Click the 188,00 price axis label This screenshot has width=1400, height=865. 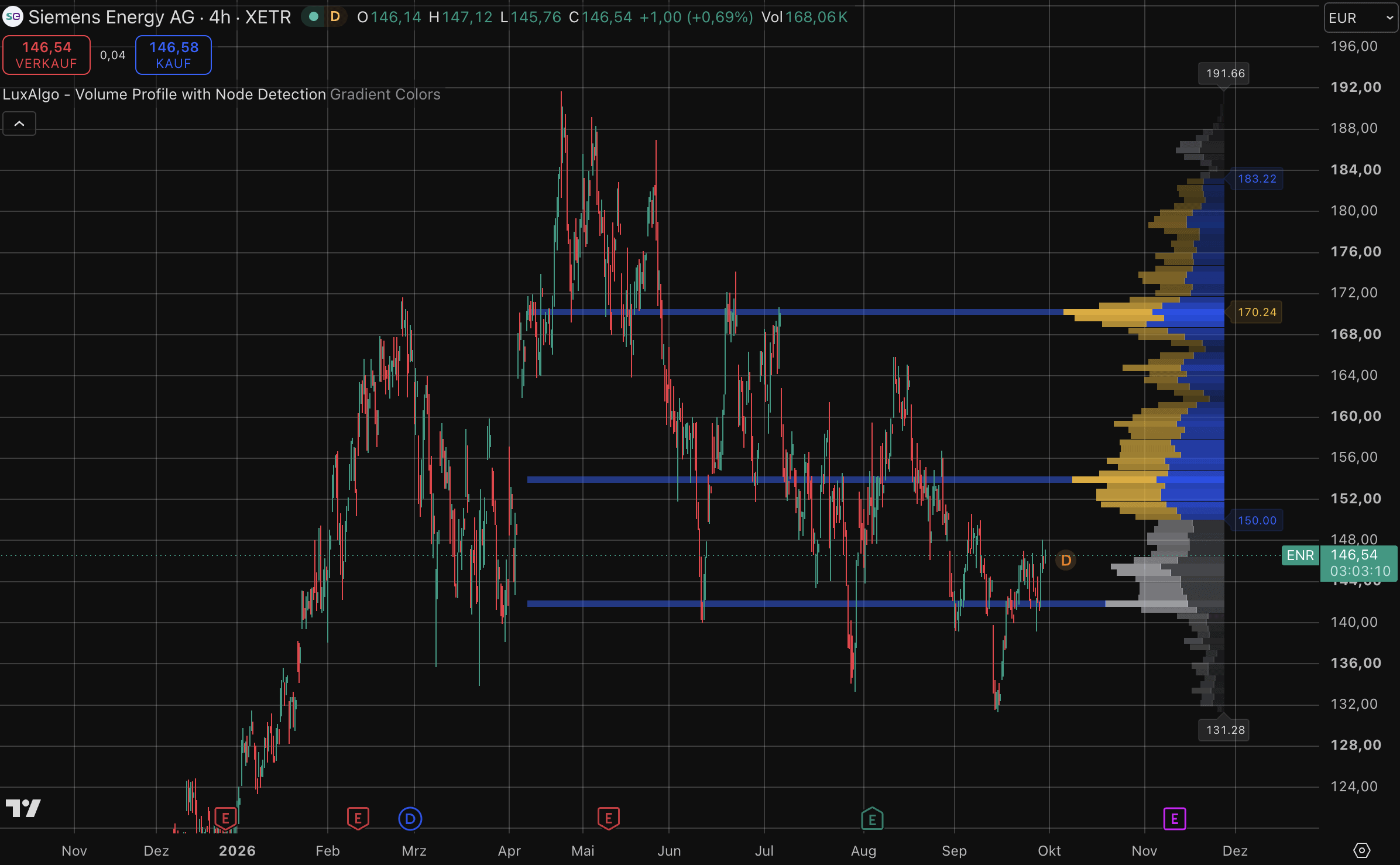1354,128
